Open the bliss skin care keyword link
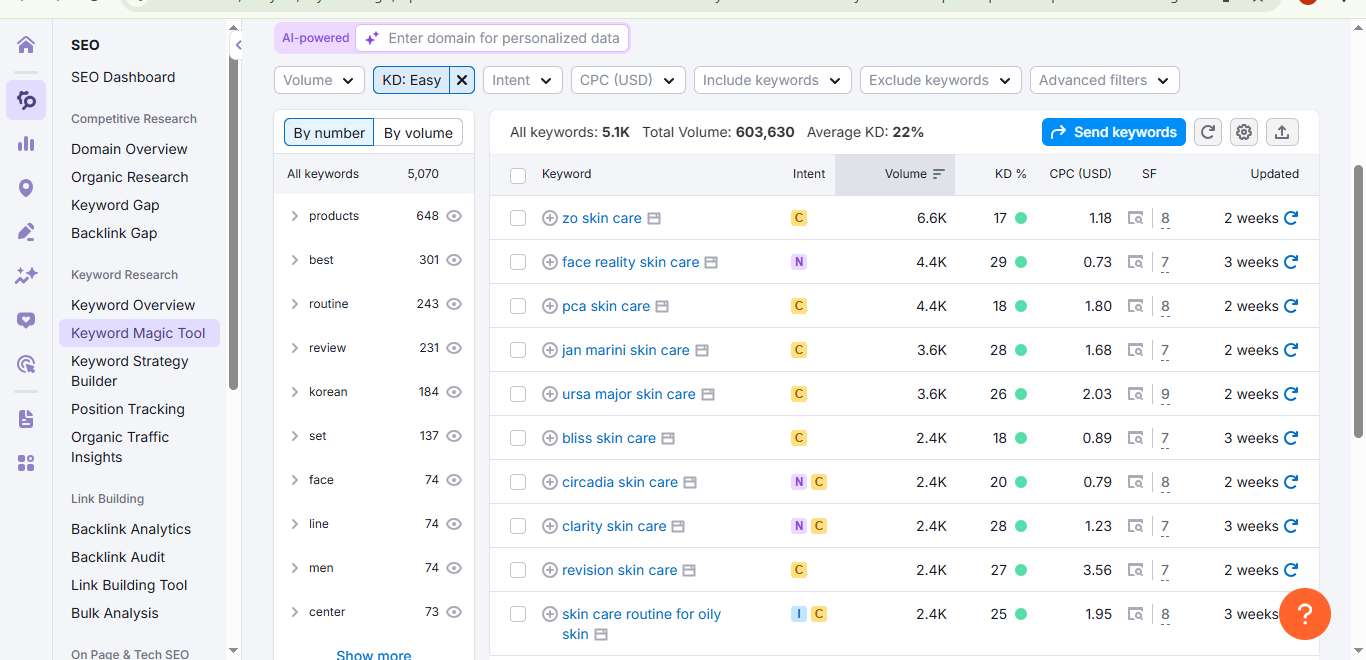The image size is (1366, 660). click(610, 437)
